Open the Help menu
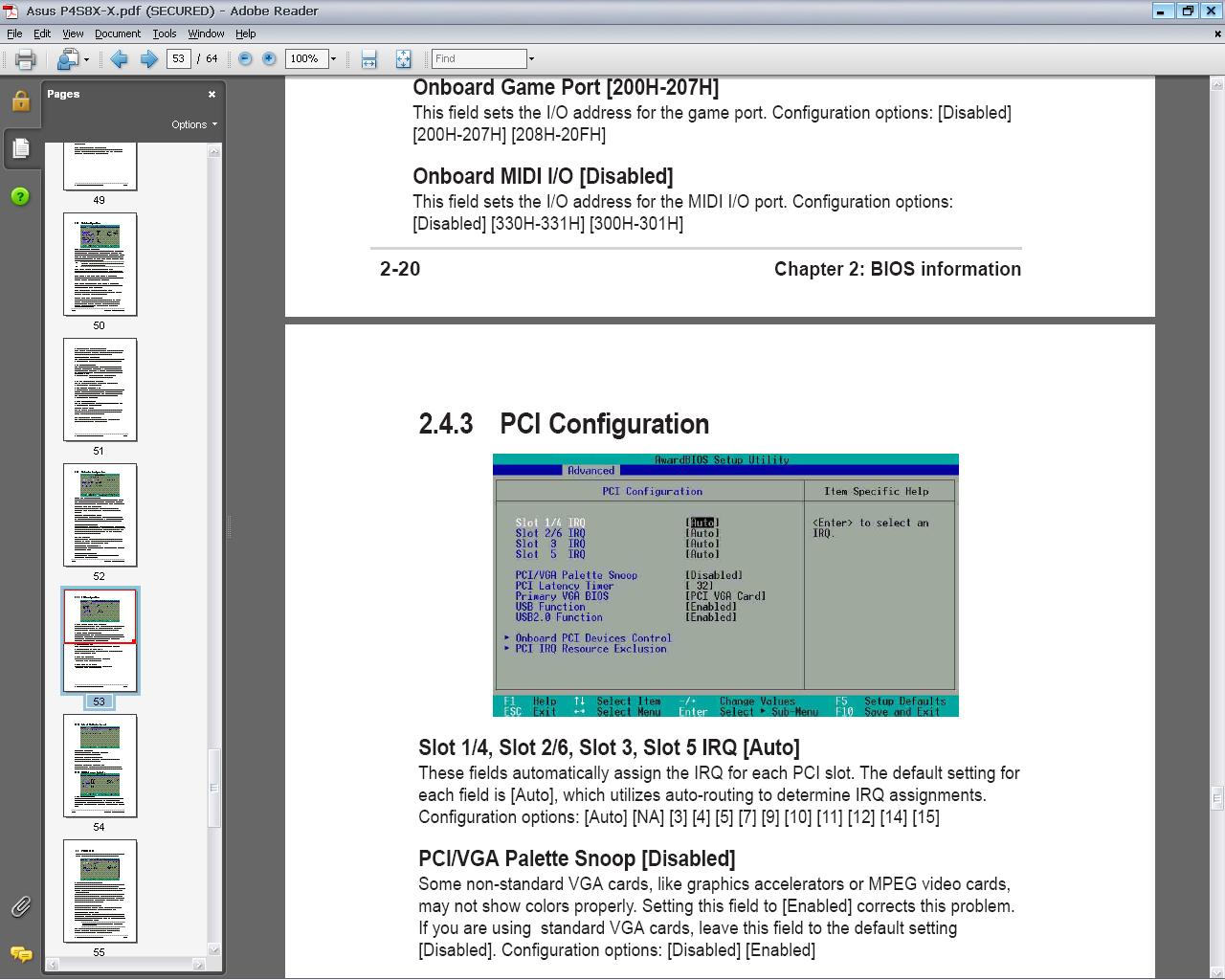This screenshot has height=980, width=1225. (245, 33)
